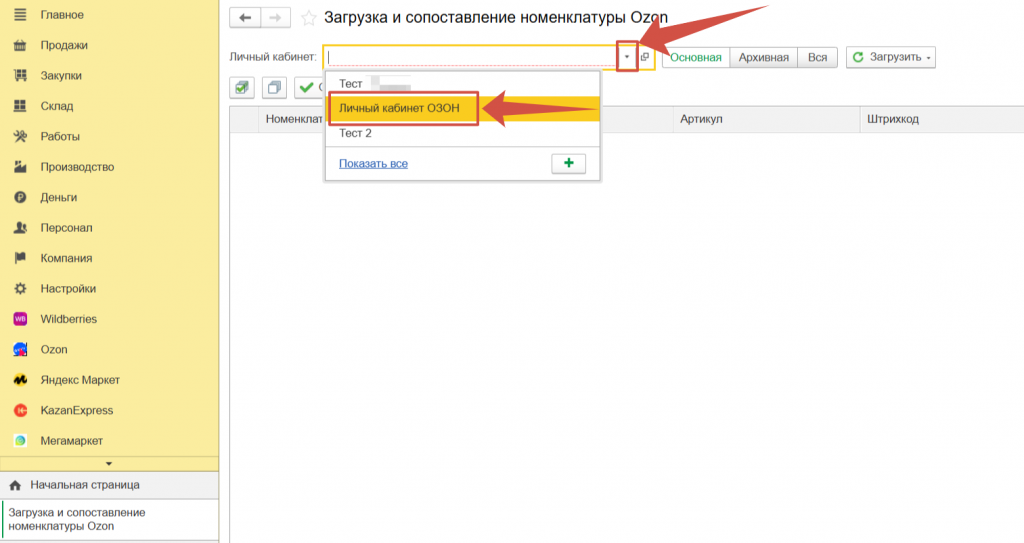Expand the sidebar sections with down arrow
Viewport: 1024px width, 543px height.
coord(109,463)
